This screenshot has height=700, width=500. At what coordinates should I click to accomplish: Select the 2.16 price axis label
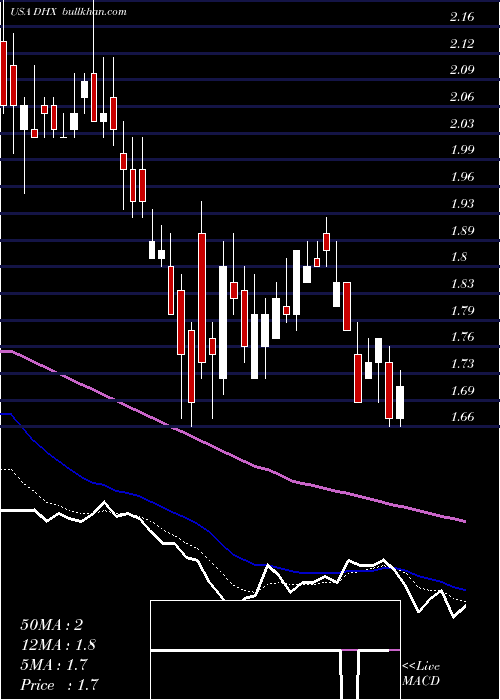[462, 17]
